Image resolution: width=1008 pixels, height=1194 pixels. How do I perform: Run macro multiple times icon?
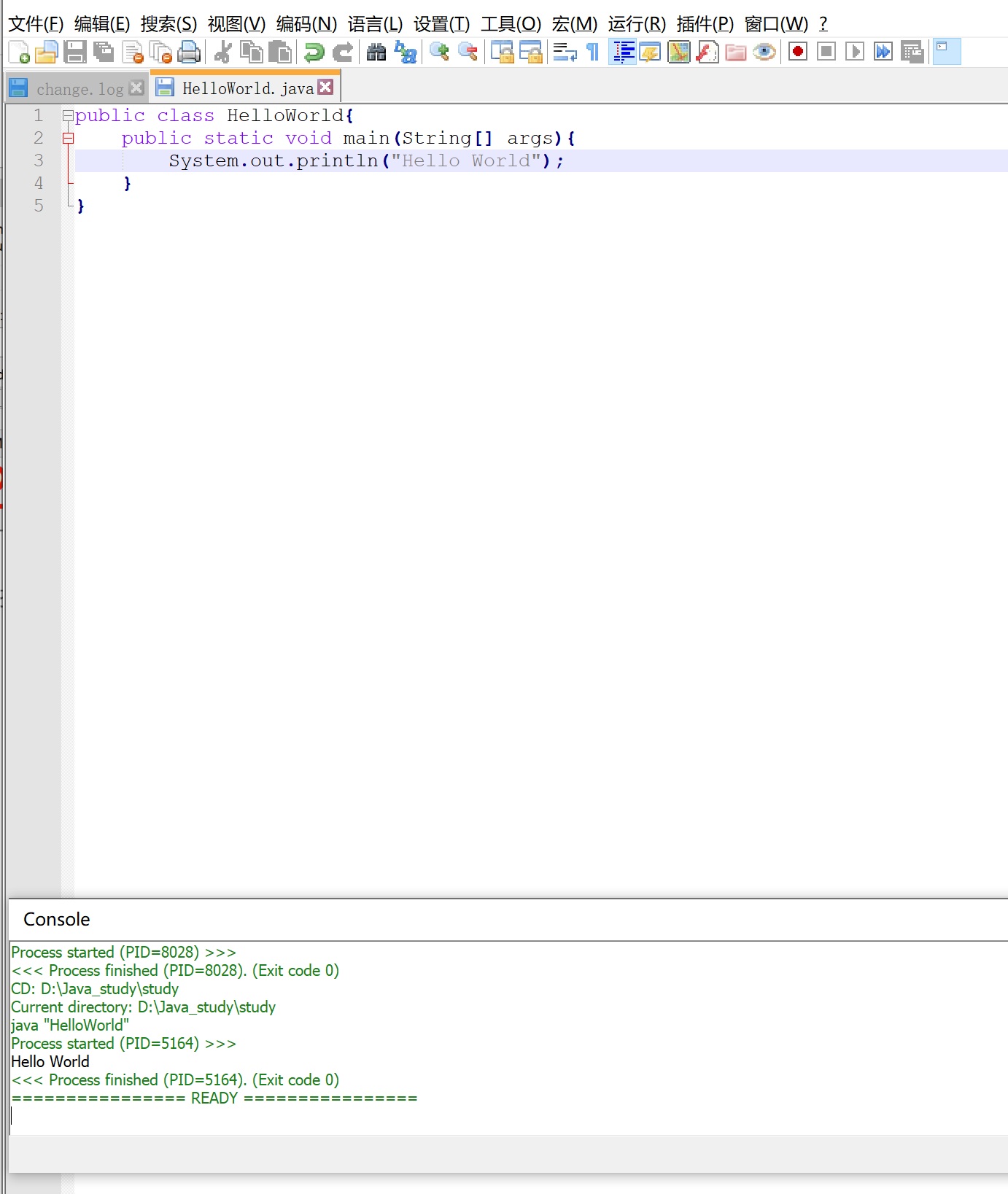[883, 52]
